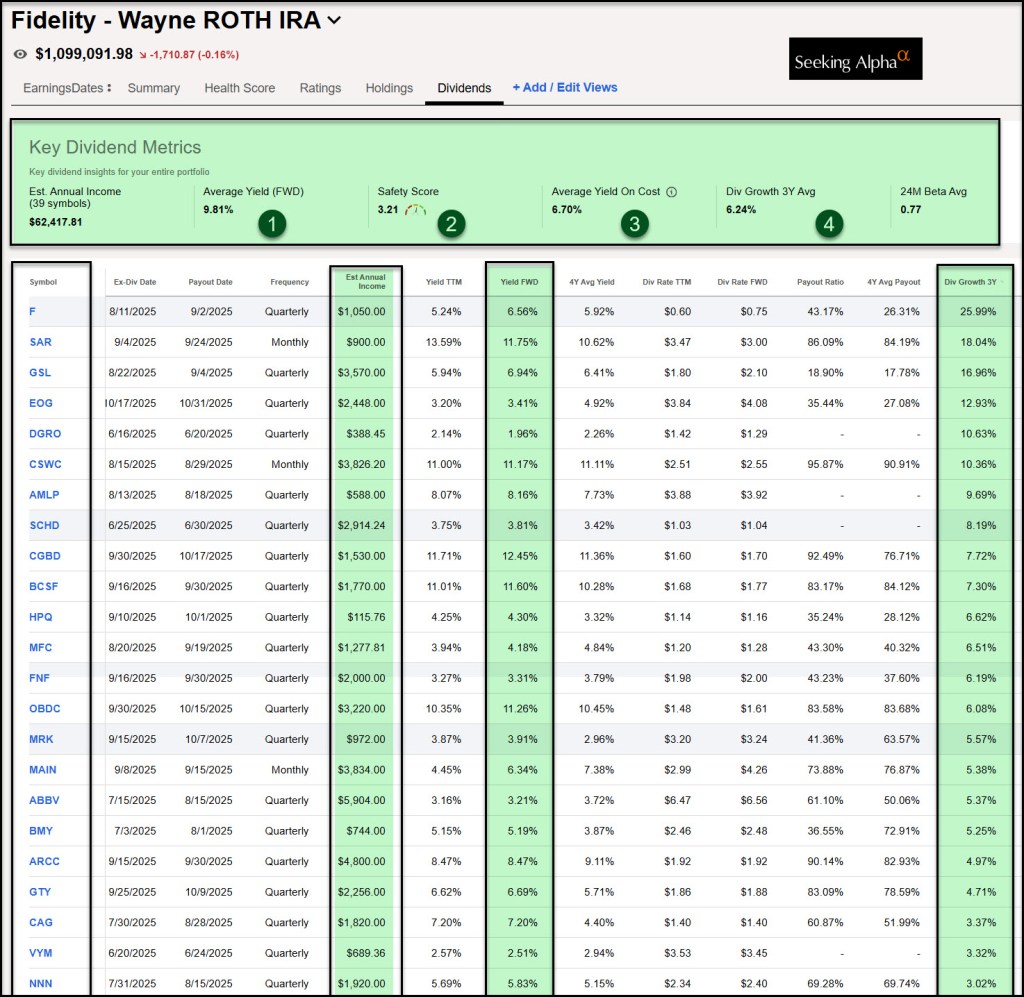Open the CSWC symbol link
Screen dimensions: 1024x997
point(44,464)
